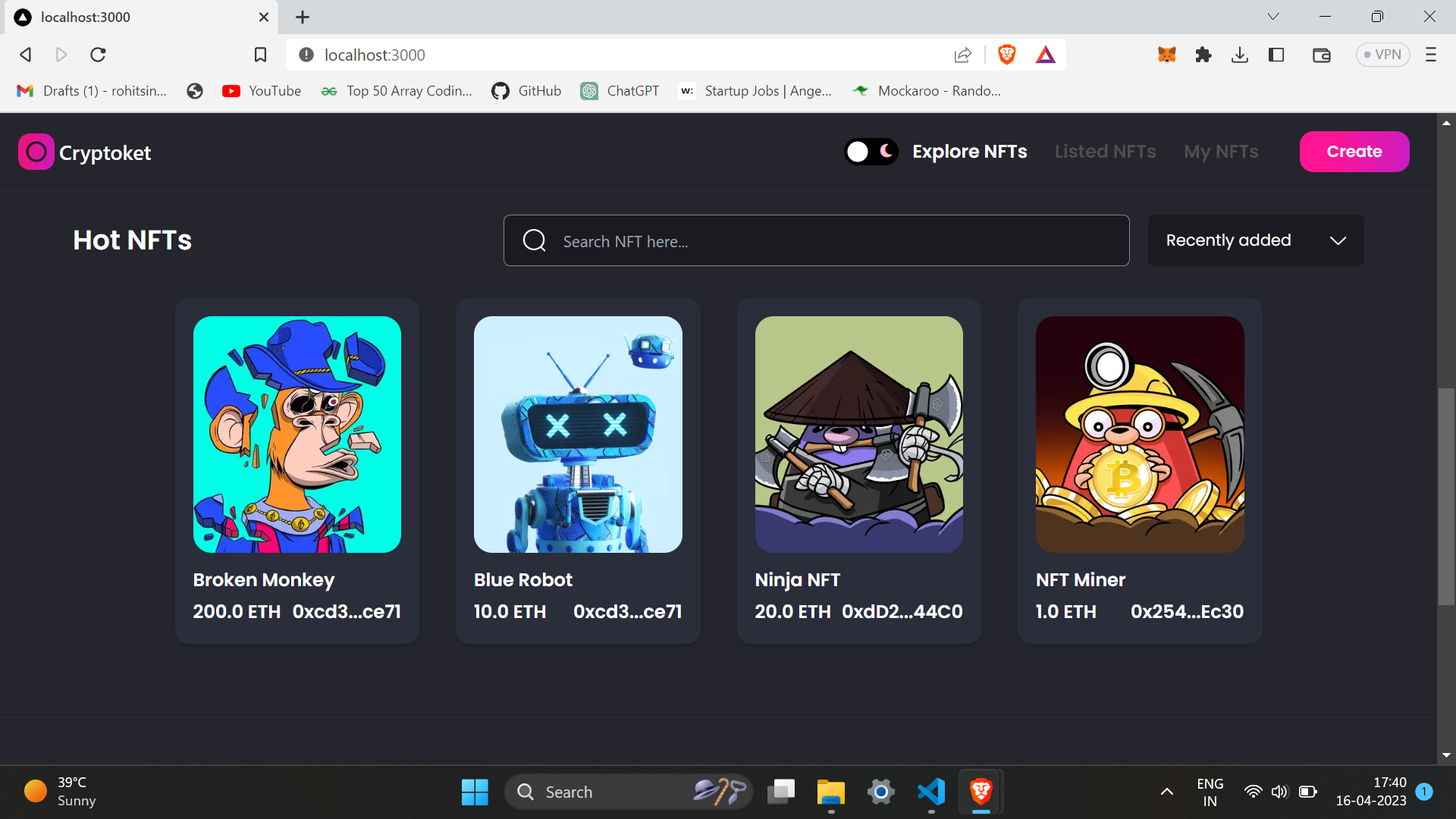This screenshot has width=1456, height=819.
Task: Open the My NFTs page
Action: 1221,152
